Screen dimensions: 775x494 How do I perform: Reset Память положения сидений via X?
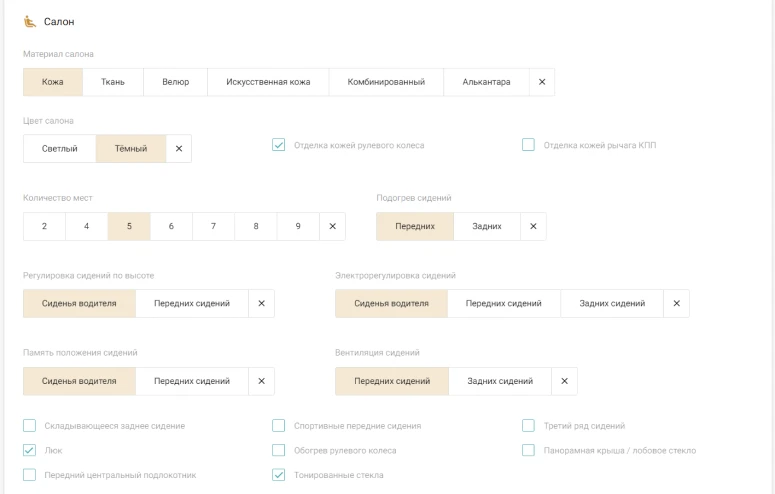[x=261, y=381]
